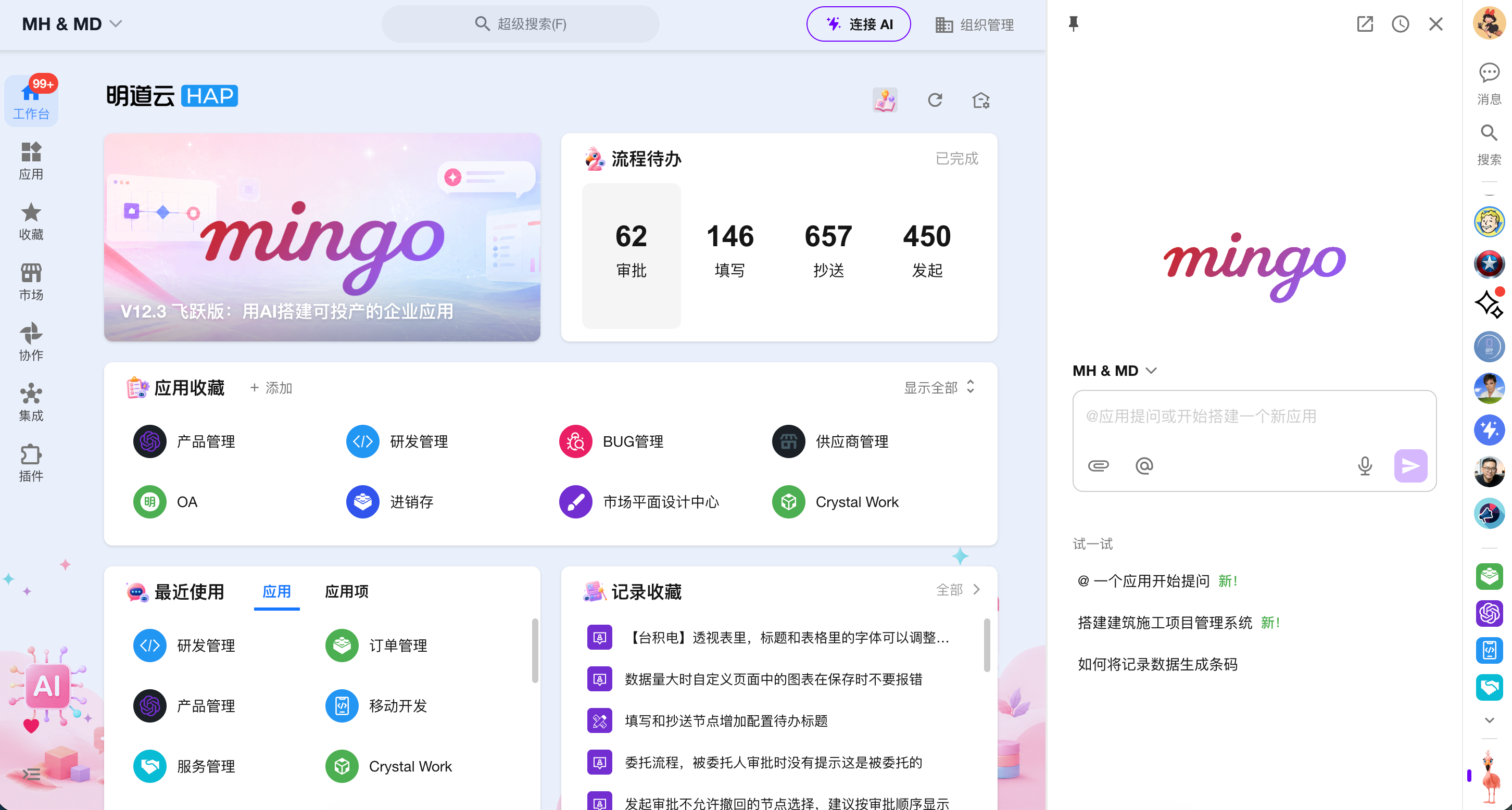The width and height of the screenshot is (1512, 810).
Task: Open record 数据量大时自定义页面中的图表在保存时不要报错
Action: pyautogui.click(x=773, y=679)
